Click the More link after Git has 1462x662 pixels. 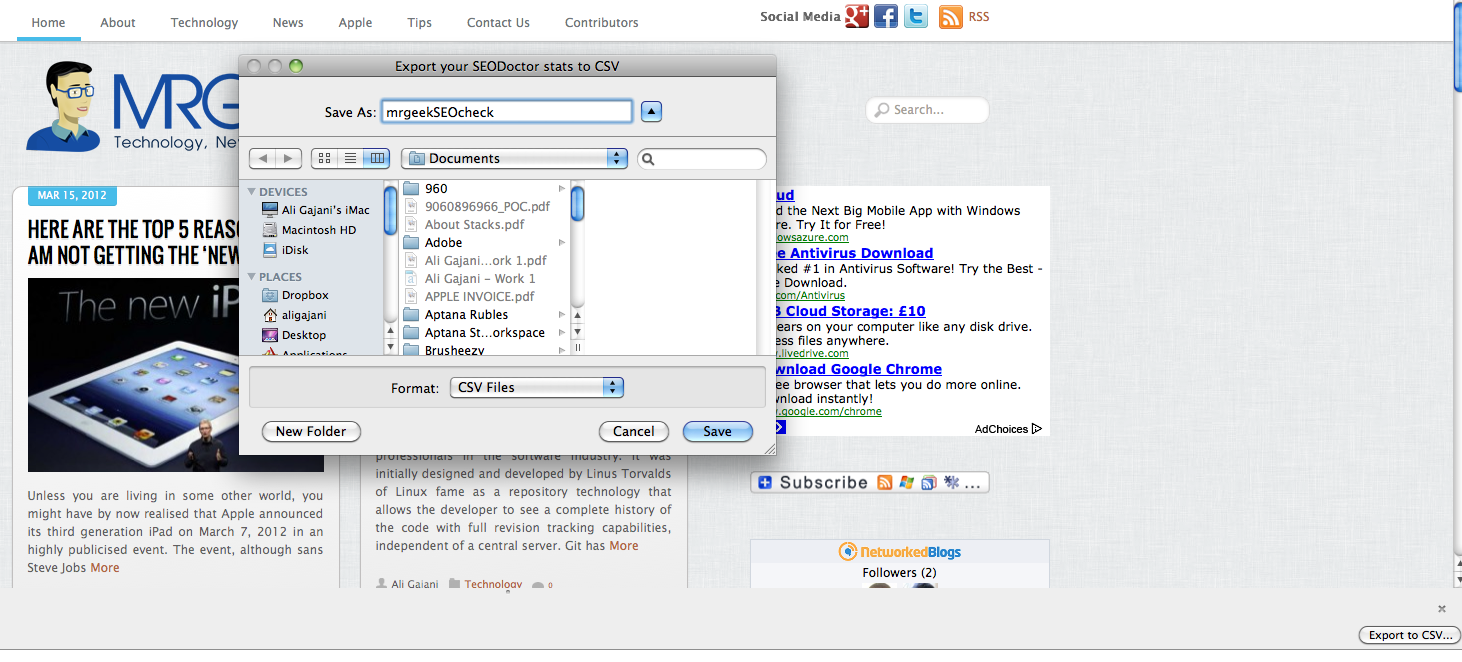pos(624,545)
